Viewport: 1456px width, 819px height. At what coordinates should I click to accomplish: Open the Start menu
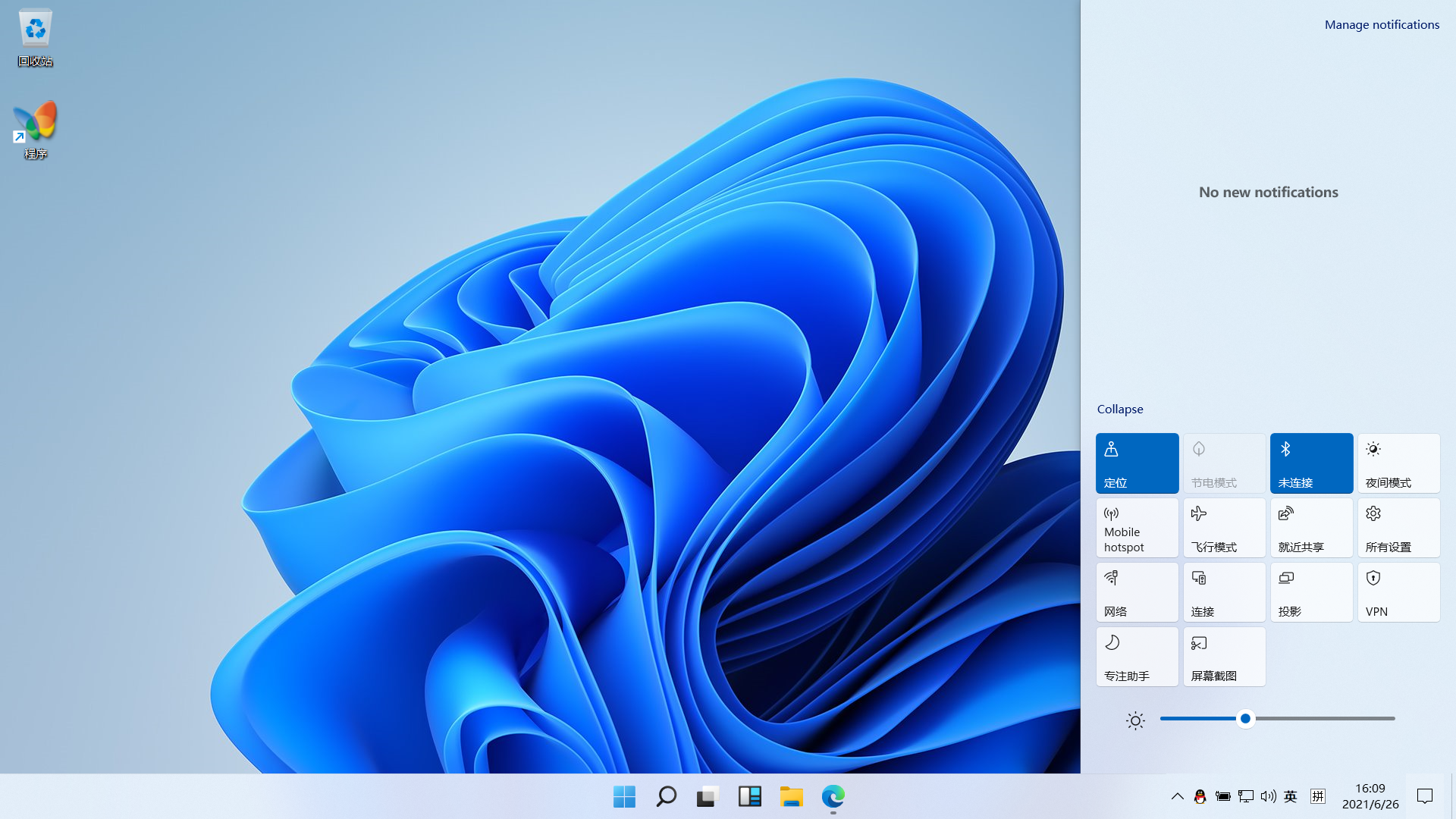[x=624, y=796]
